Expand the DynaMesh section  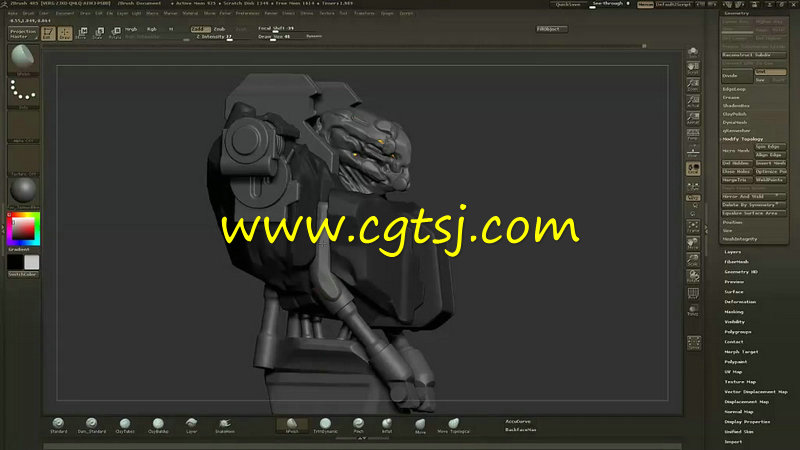[735, 122]
